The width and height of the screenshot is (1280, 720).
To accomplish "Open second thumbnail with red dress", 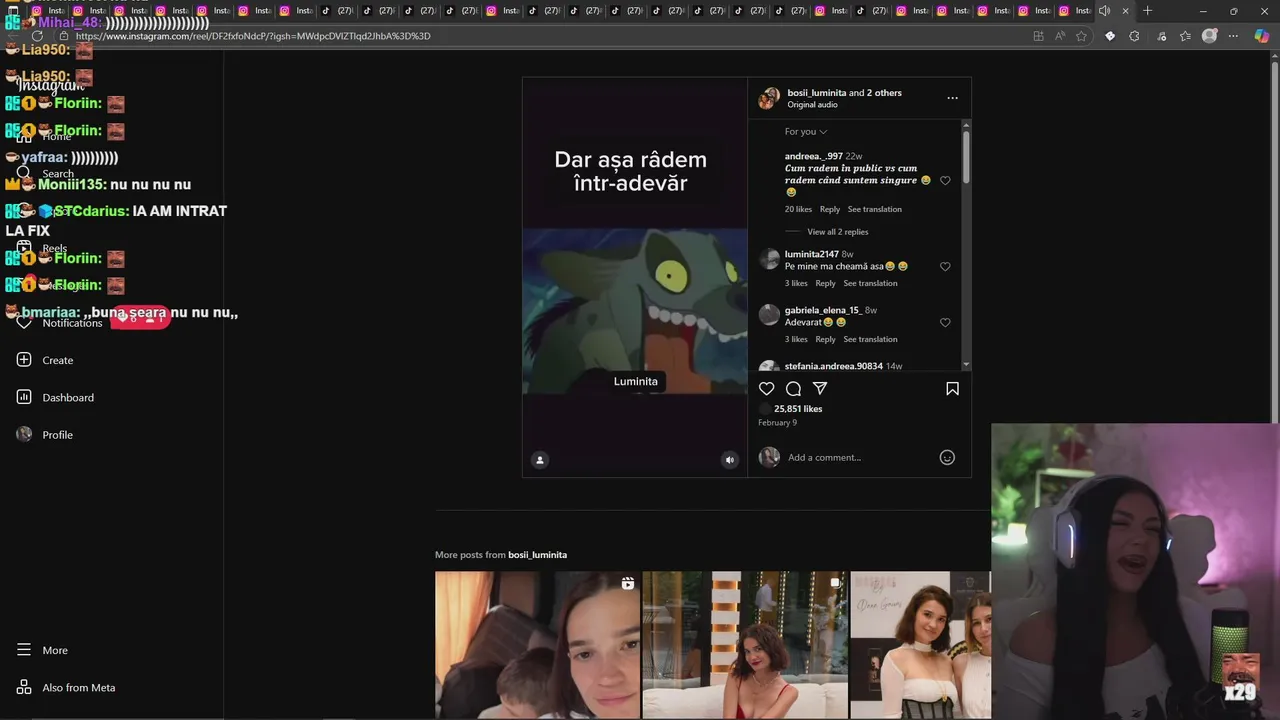I will point(745,645).
